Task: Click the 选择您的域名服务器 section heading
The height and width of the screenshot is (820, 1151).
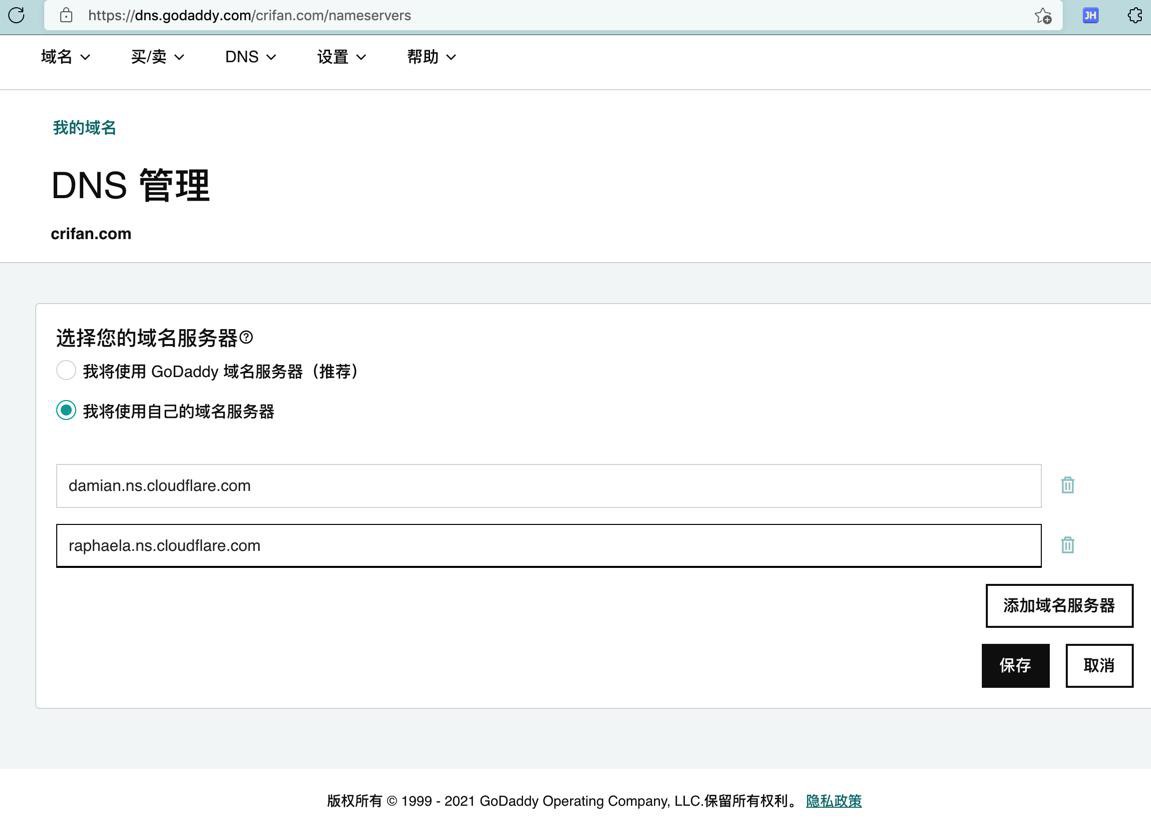Action: tap(147, 338)
